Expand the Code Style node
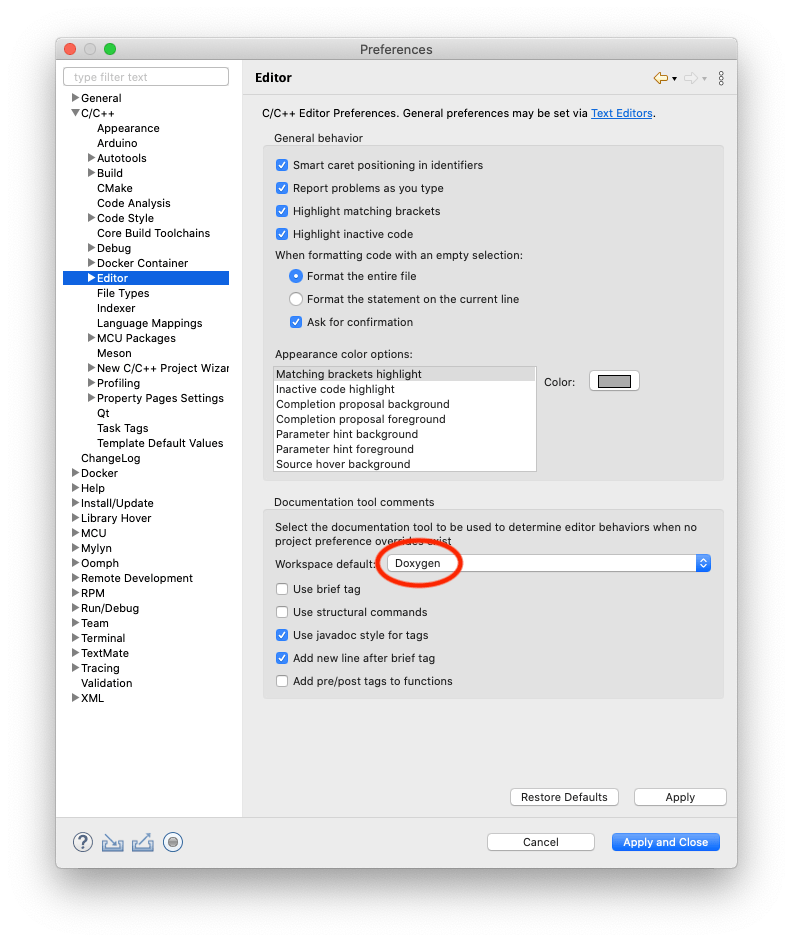The image size is (793, 942). pyautogui.click(x=91, y=217)
